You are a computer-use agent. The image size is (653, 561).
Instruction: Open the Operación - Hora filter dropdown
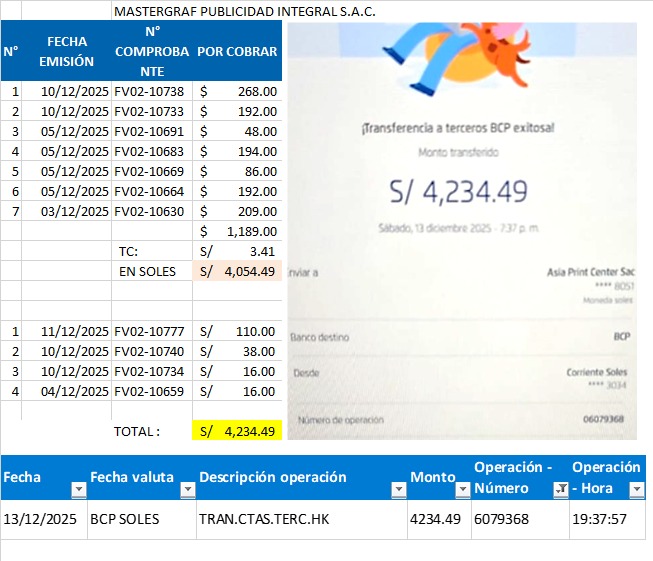pos(636,490)
